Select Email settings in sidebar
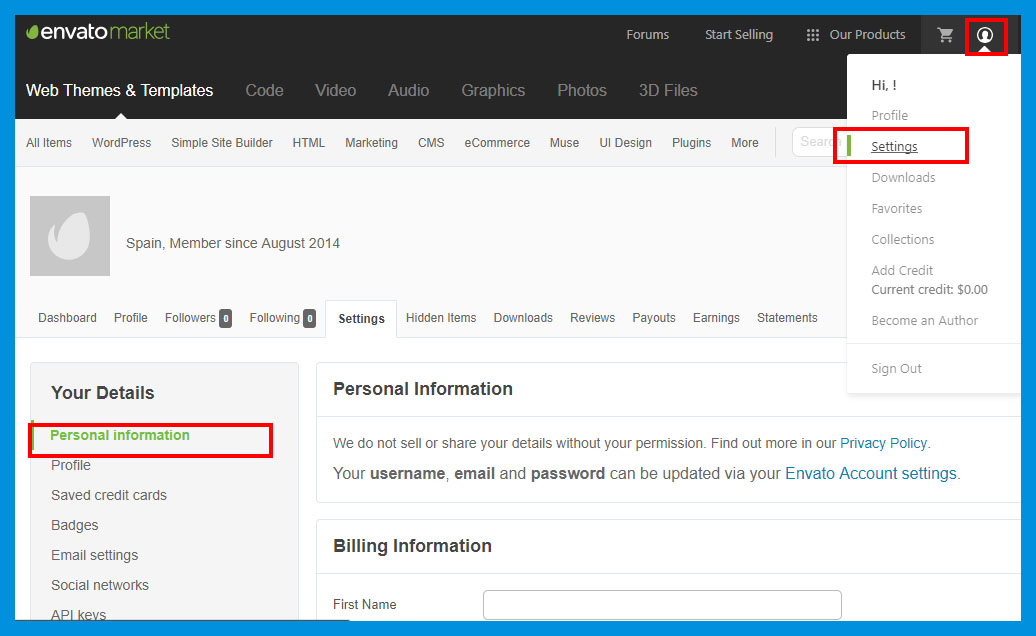The image size is (1036, 636). [x=94, y=555]
